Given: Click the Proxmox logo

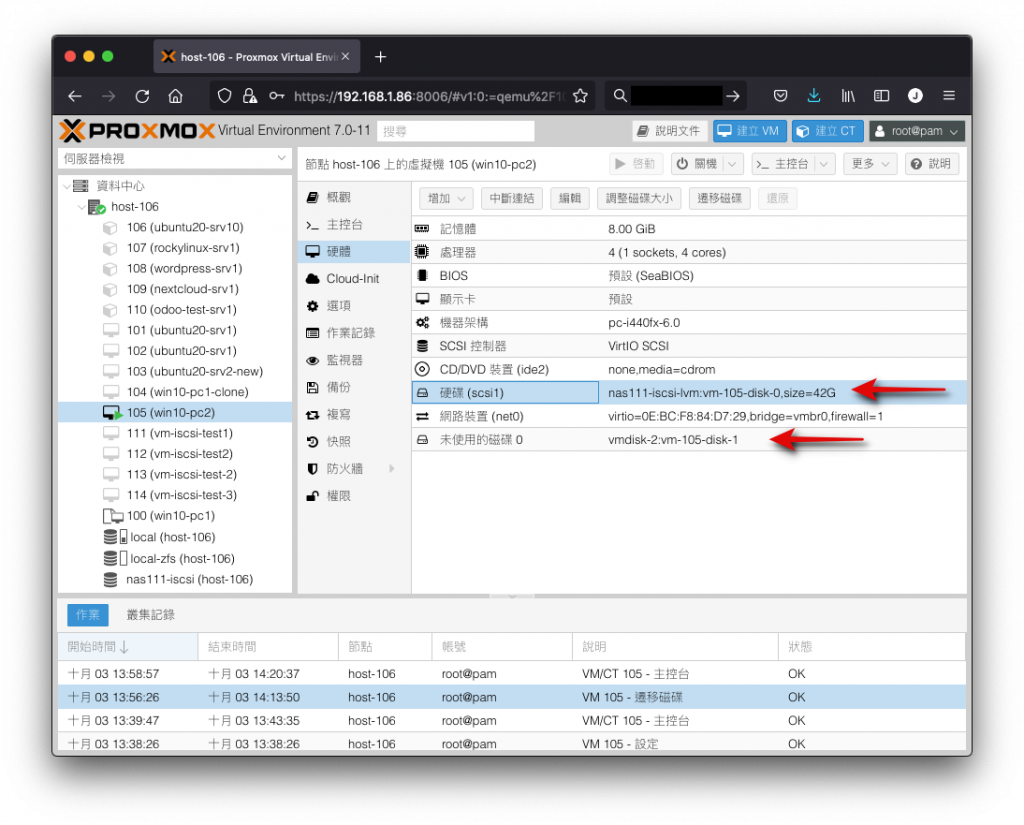Looking at the screenshot, I should click(137, 131).
